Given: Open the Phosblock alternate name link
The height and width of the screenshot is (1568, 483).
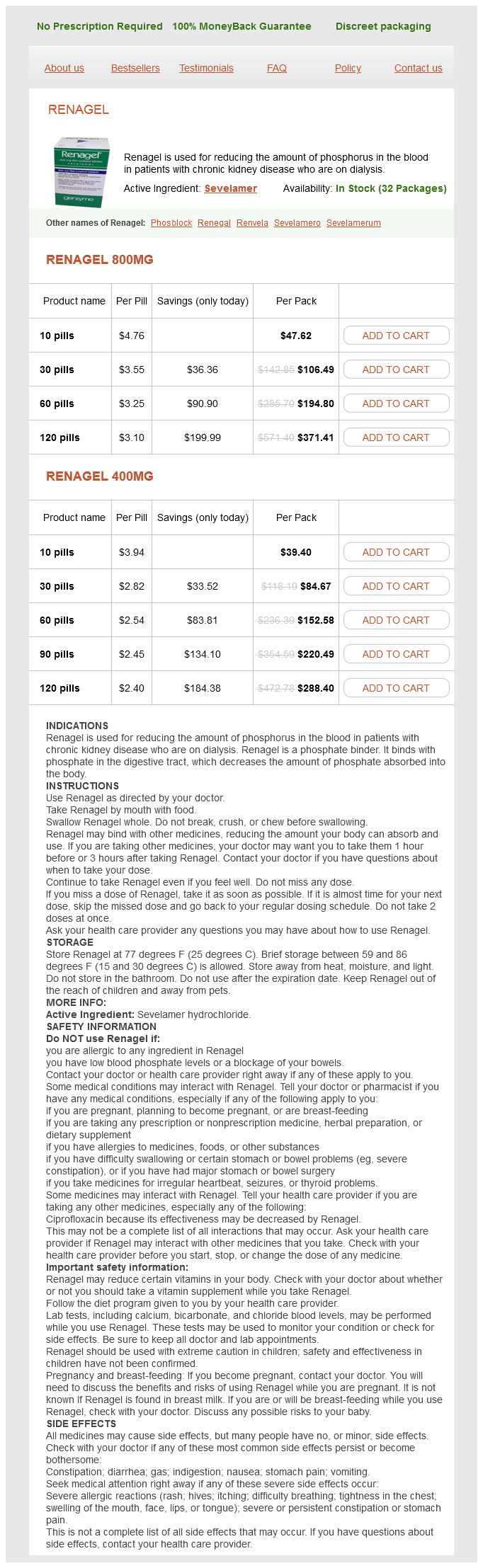Looking at the screenshot, I should point(171,223).
